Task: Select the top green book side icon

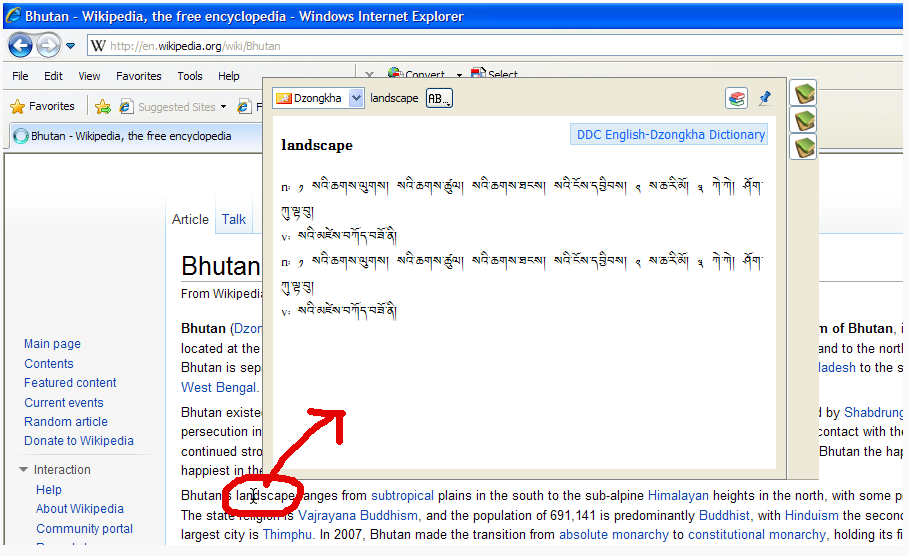Action: click(x=804, y=94)
